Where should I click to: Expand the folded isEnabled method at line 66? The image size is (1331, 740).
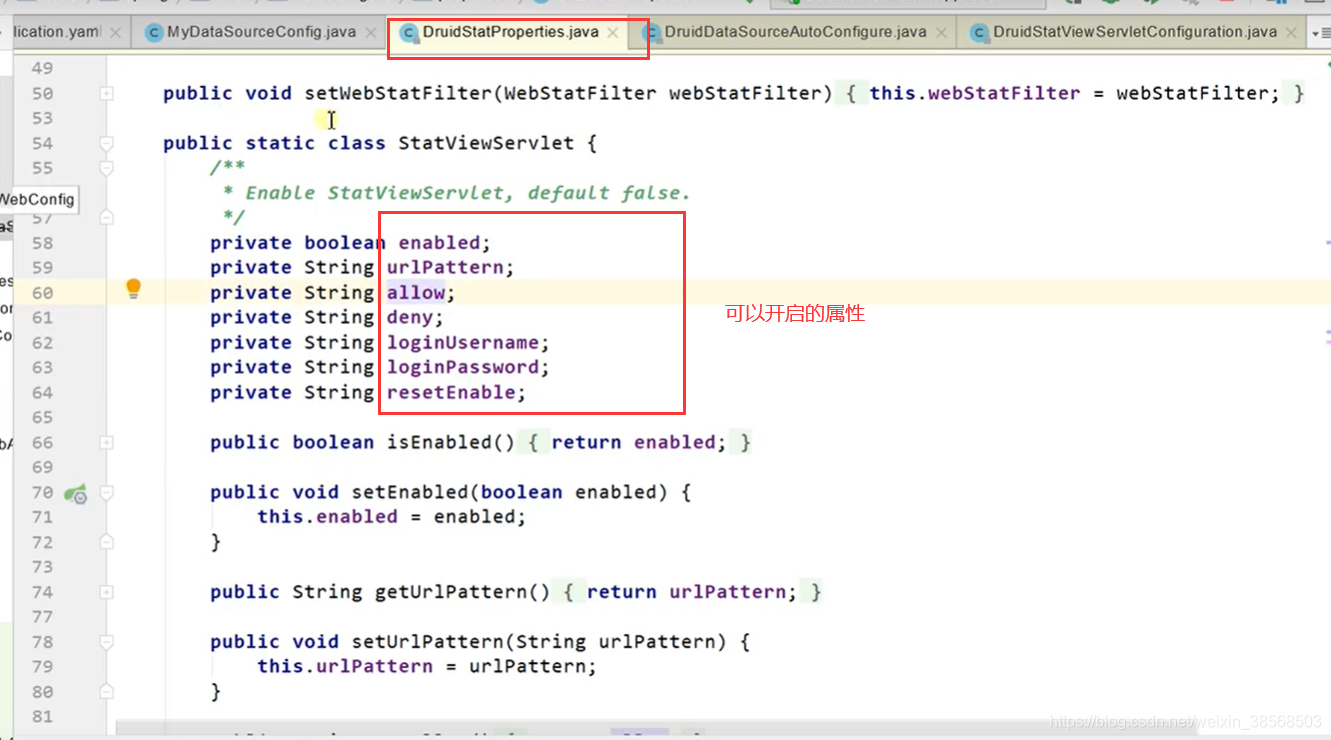pyautogui.click(x=106, y=443)
